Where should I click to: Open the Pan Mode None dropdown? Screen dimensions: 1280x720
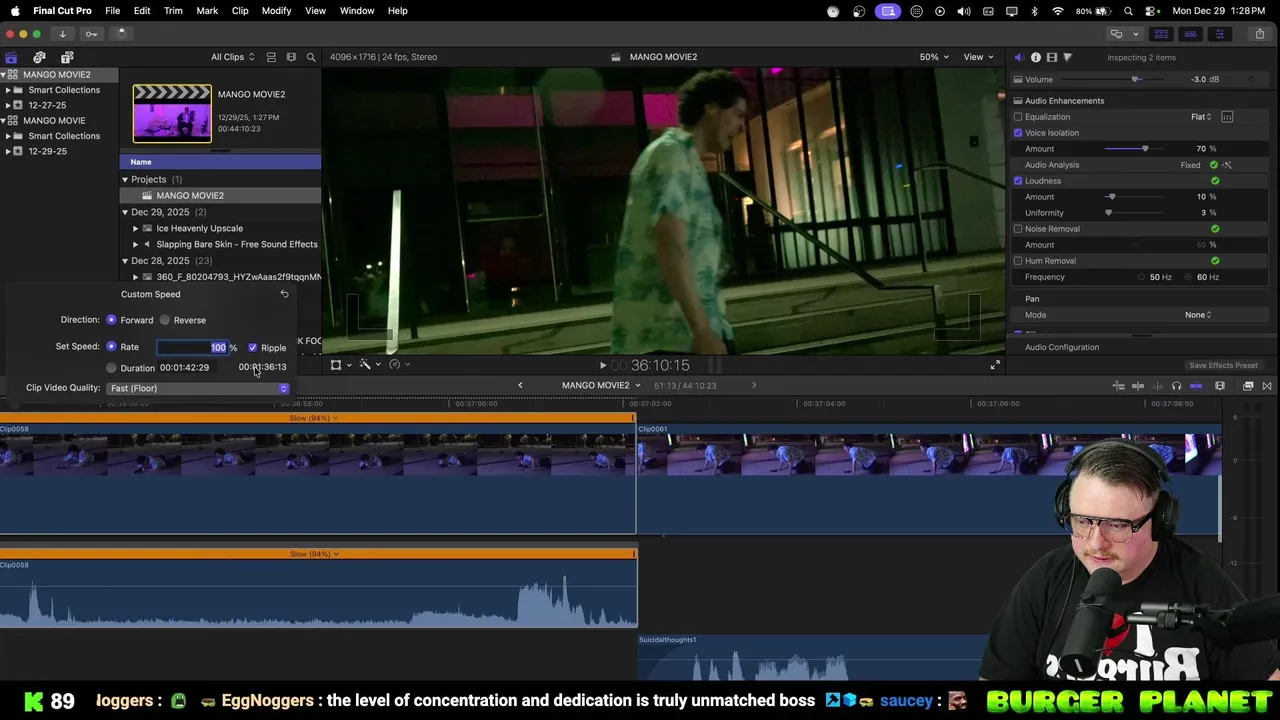(x=1198, y=315)
